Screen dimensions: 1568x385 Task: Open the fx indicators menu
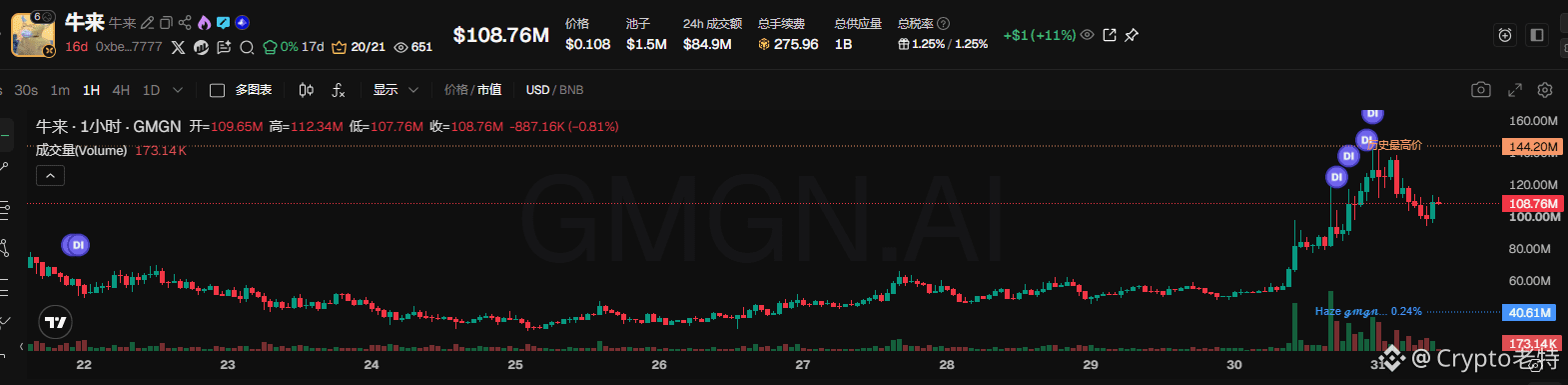339,90
